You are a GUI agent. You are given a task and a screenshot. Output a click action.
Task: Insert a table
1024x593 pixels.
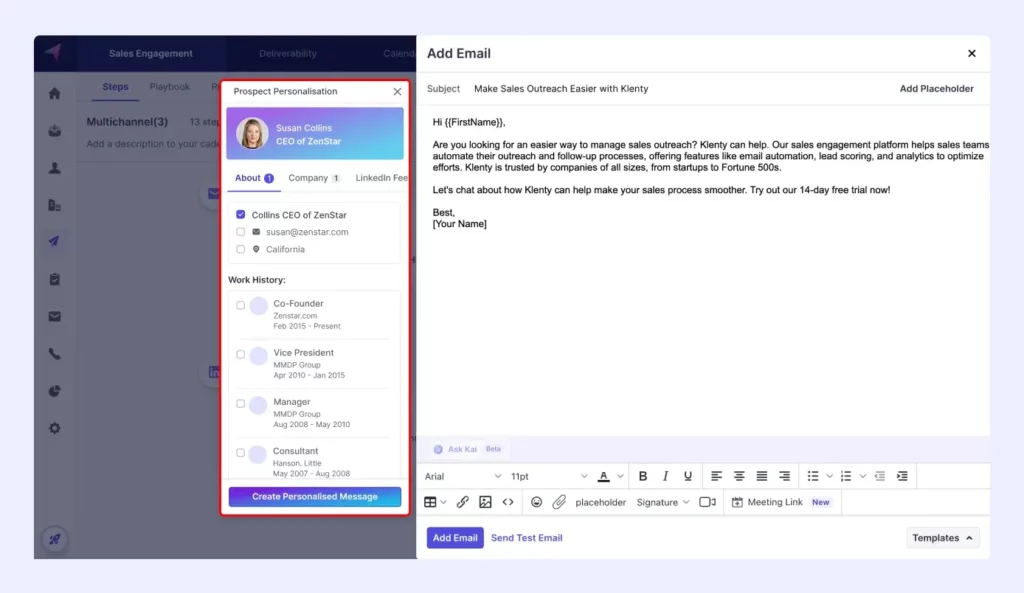(430, 502)
